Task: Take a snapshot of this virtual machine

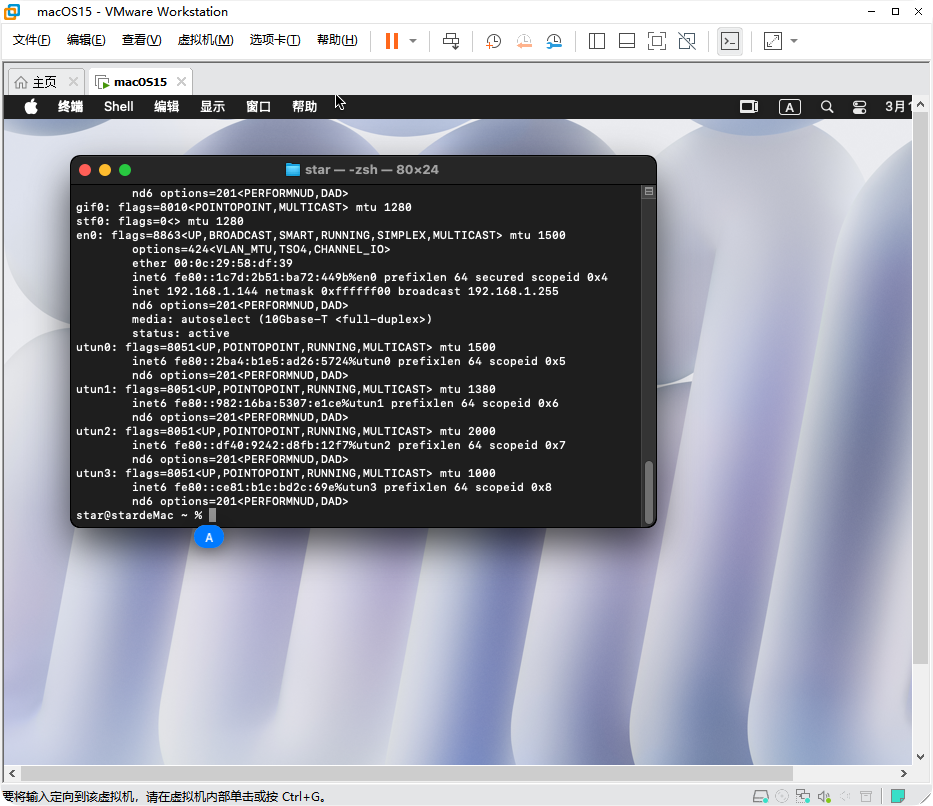Action: tap(492, 41)
